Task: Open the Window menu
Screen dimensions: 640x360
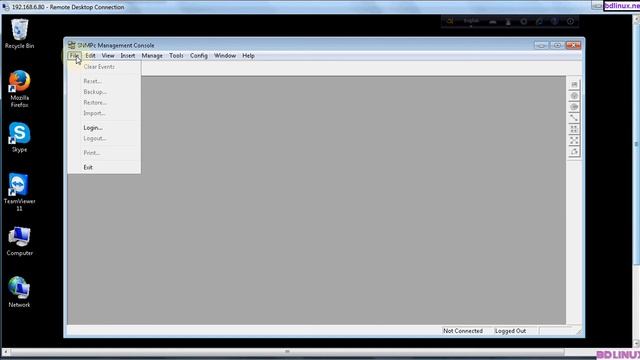Action: tap(225, 56)
